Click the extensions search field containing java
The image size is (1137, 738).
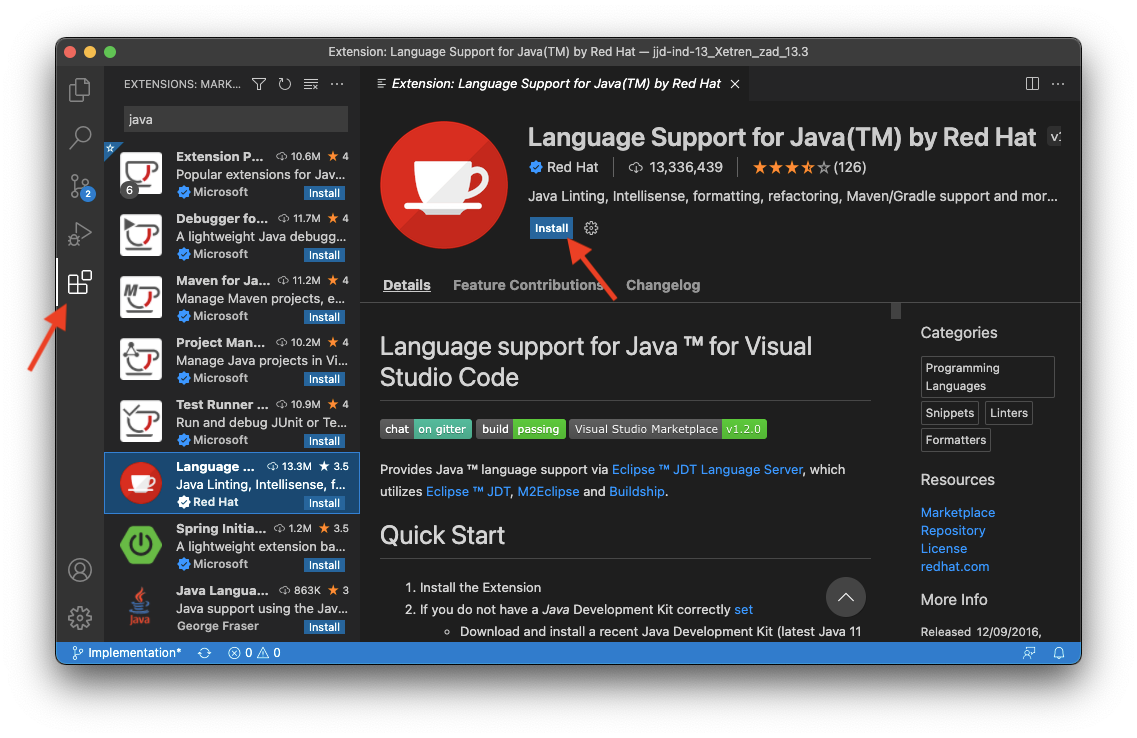(x=236, y=120)
